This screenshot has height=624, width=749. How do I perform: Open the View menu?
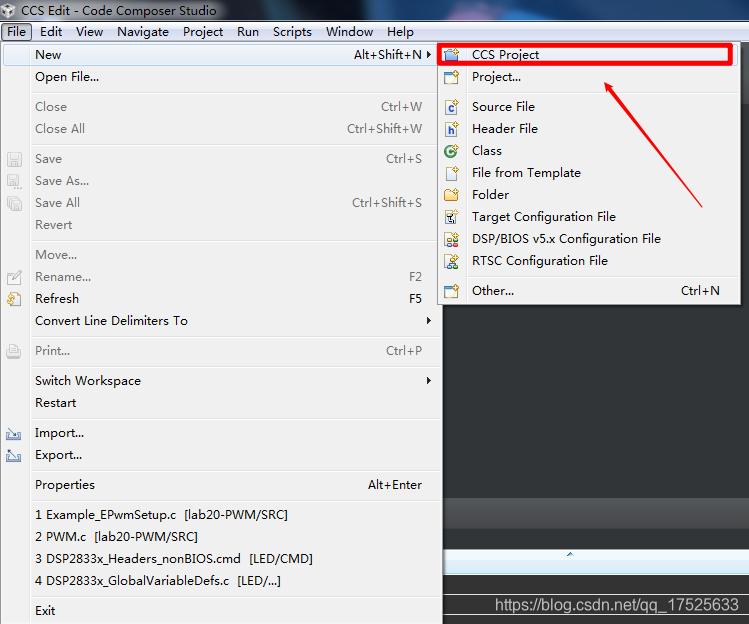(x=89, y=32)
